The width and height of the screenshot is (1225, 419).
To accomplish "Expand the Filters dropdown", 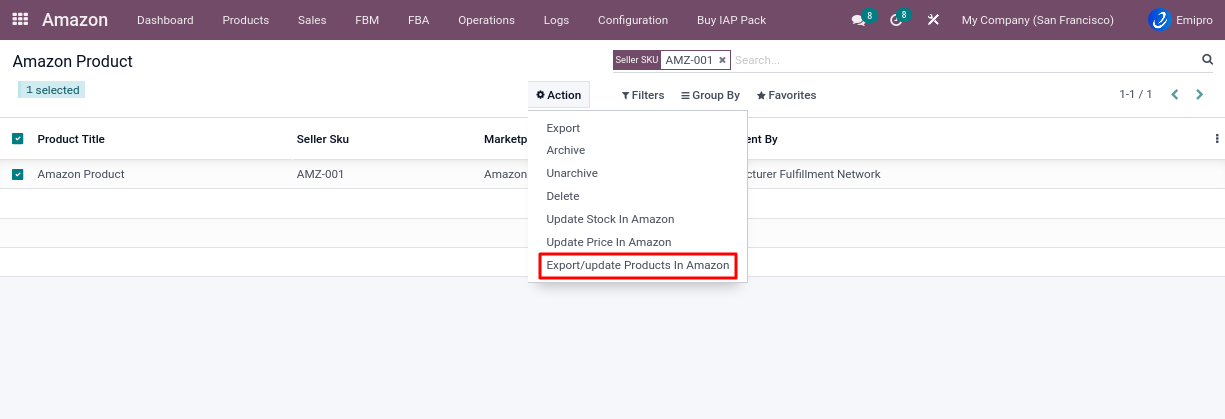I will pyautogui.click(x=643, y=95).
